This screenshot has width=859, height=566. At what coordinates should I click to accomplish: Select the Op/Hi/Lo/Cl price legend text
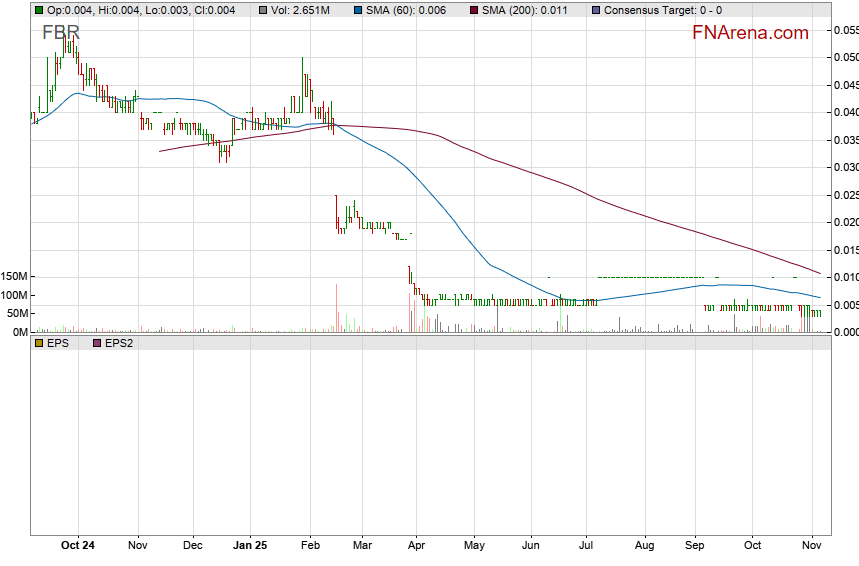[140, 10]
